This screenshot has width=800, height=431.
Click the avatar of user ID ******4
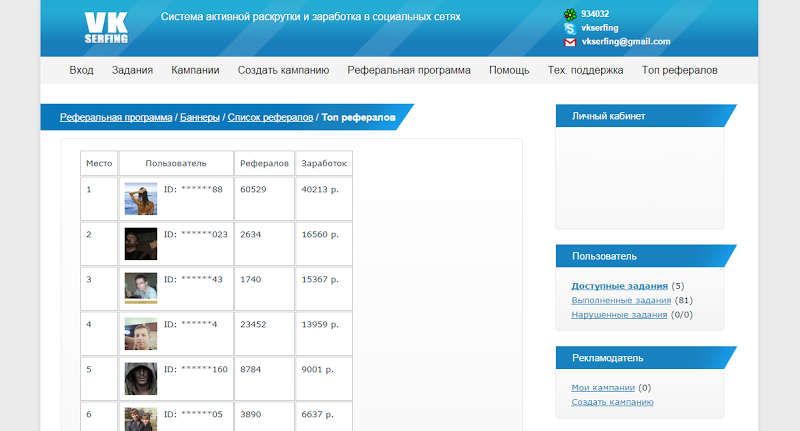point(141,334)
